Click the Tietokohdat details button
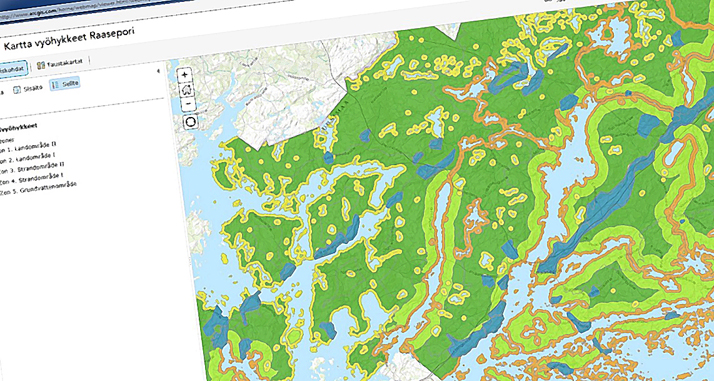This screenshot has height=381, width=714. coord(13,70)
